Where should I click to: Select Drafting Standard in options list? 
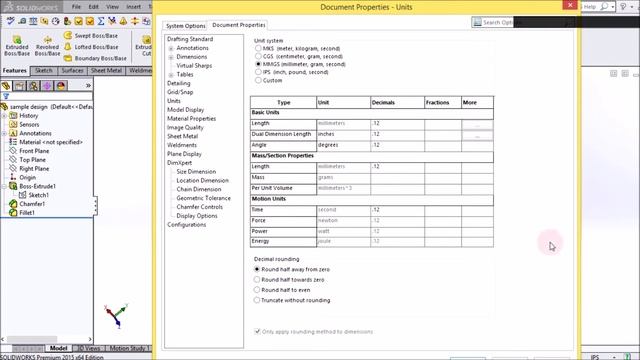(x=190, y=39)
